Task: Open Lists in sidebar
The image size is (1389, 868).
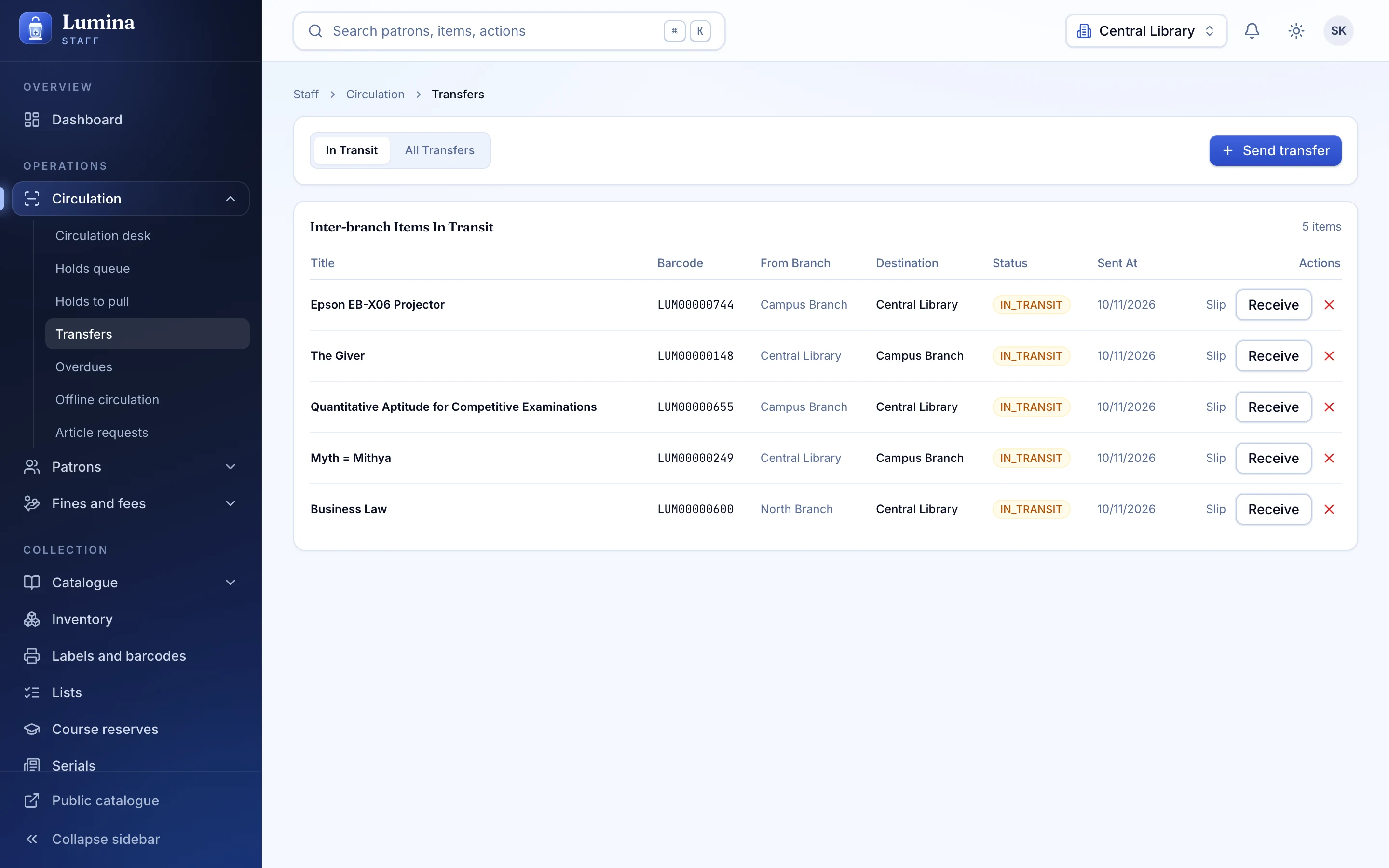Action: click(131, 692)
